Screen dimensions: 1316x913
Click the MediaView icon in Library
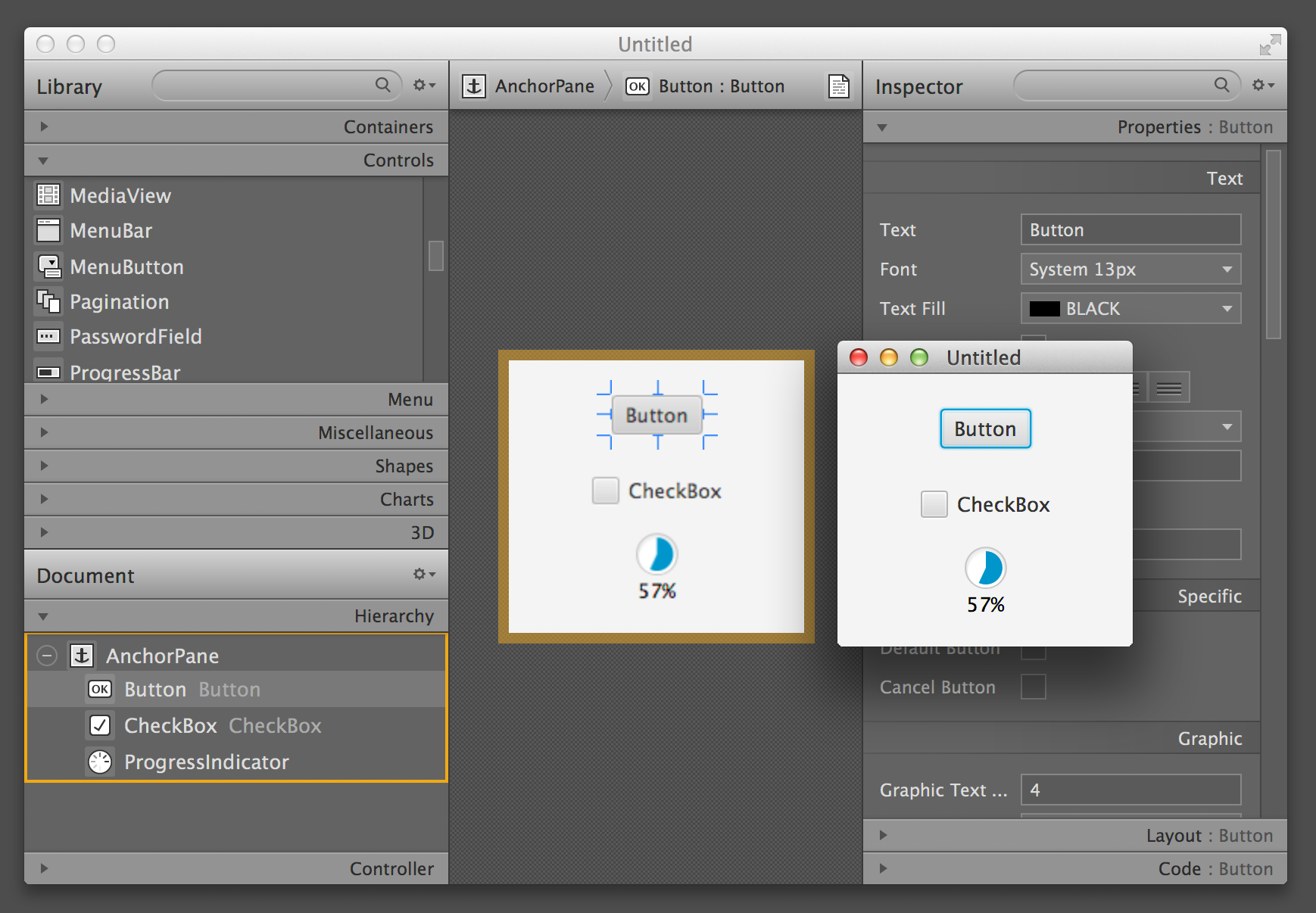coord(48,195)
